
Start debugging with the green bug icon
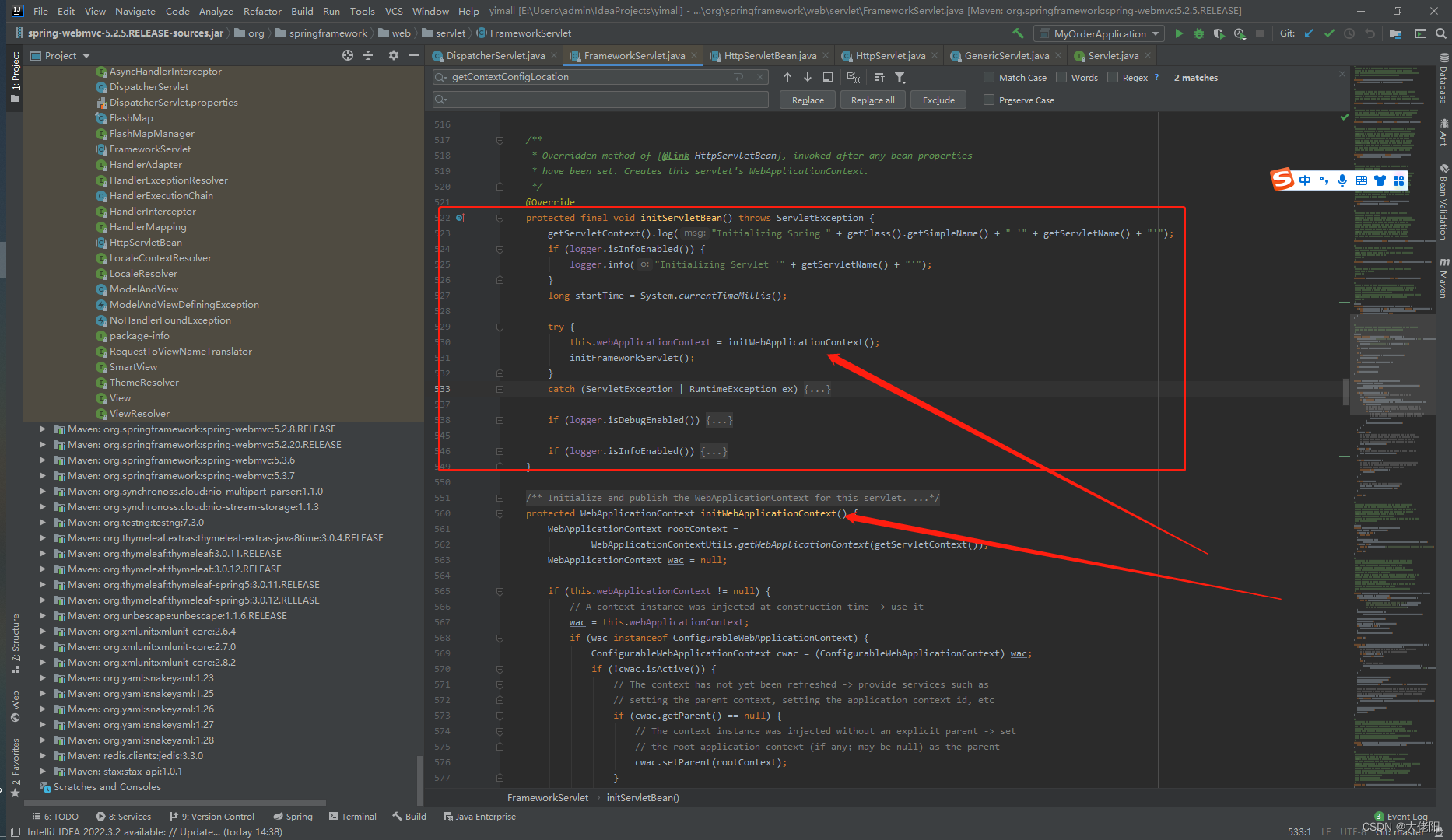click(x=1199, y=33)
